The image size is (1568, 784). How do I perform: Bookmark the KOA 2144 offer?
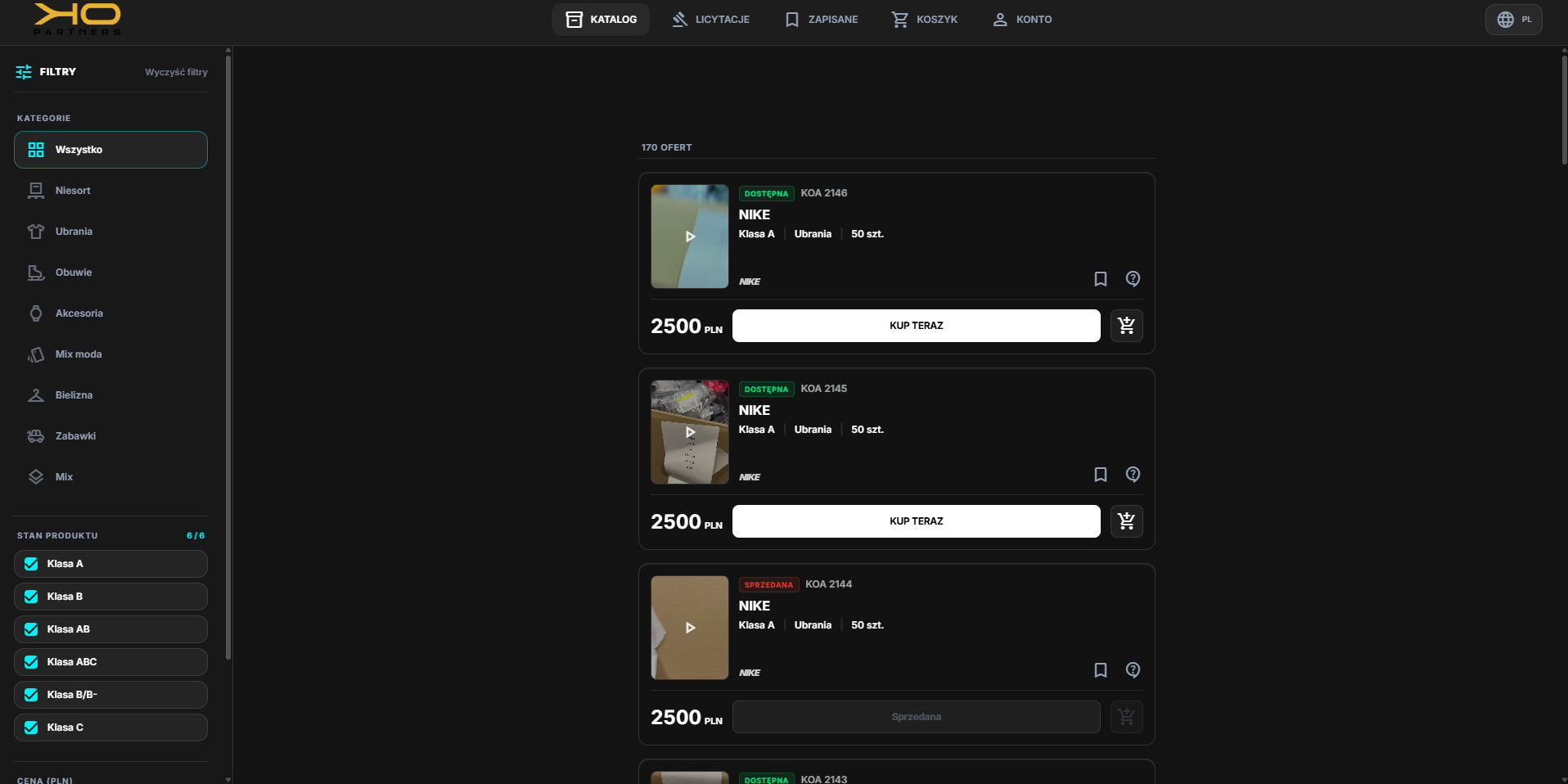pos(1101,670)
